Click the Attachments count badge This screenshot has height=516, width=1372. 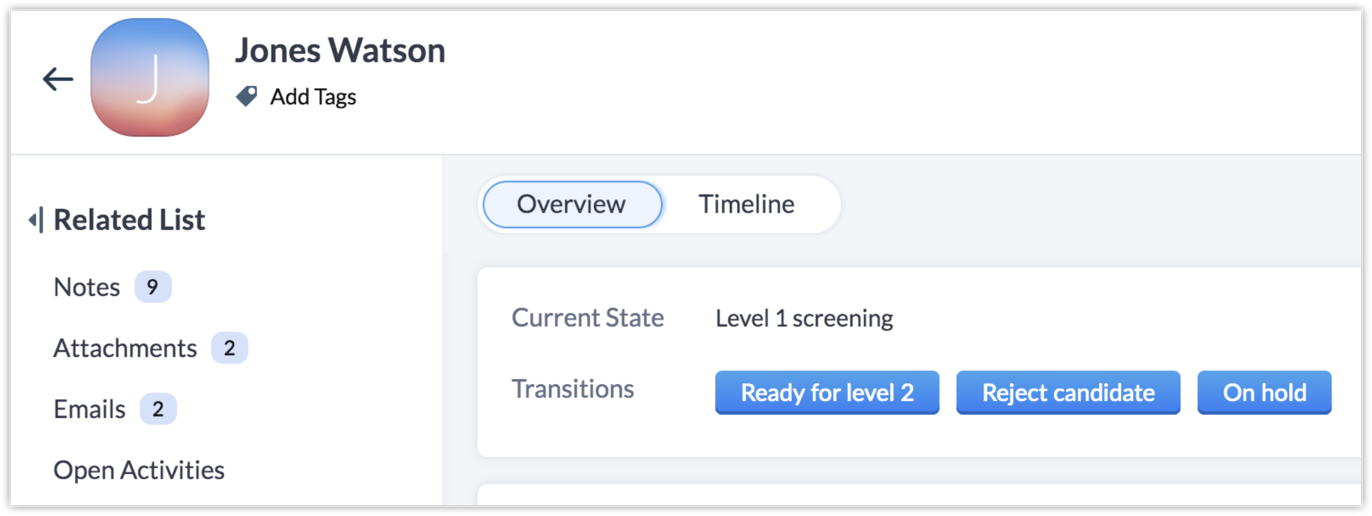pyautogui.click(x=229, y=348)
